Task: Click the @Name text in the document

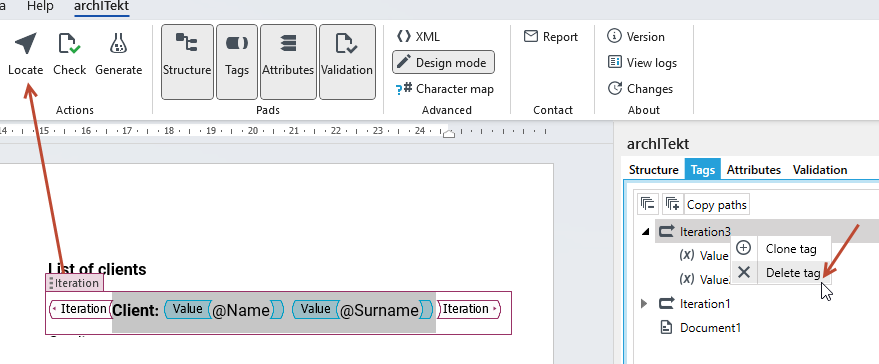Action: tap(240, 310)
